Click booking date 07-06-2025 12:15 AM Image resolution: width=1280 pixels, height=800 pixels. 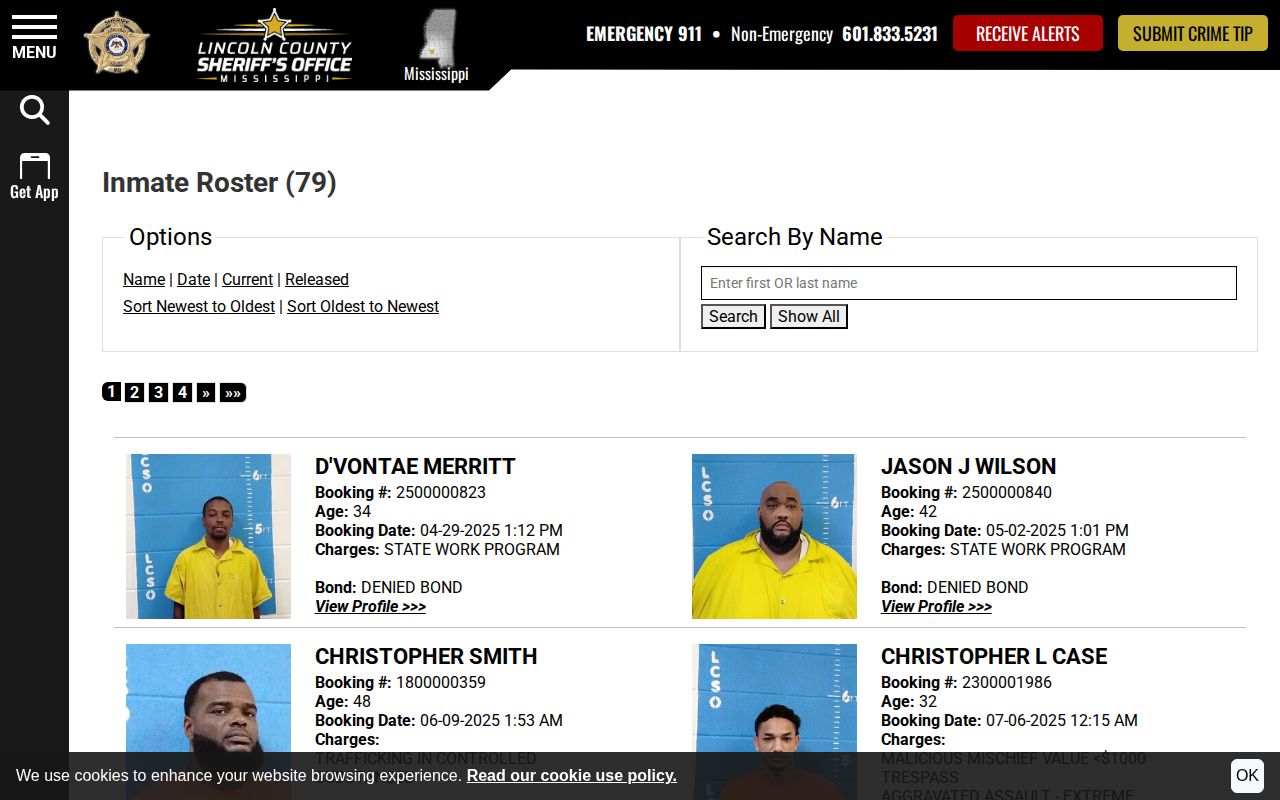click(1062, 721)
